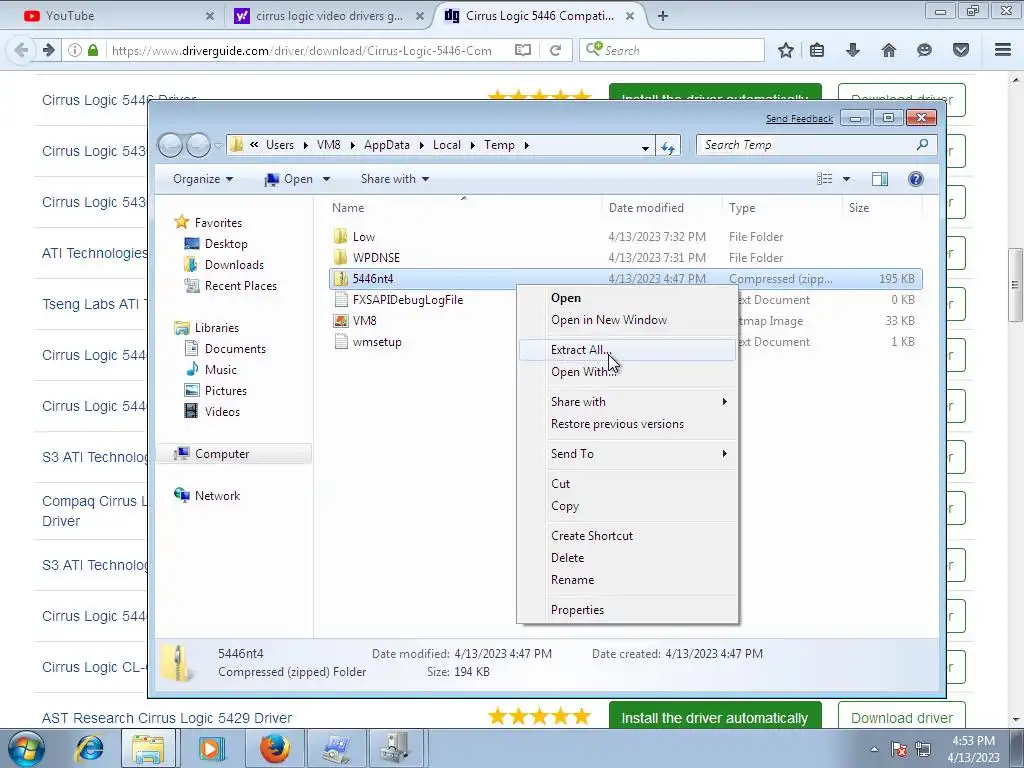Click Restore previous versions entry
This screenshot has width=1024, height=768.
(627, 424)
